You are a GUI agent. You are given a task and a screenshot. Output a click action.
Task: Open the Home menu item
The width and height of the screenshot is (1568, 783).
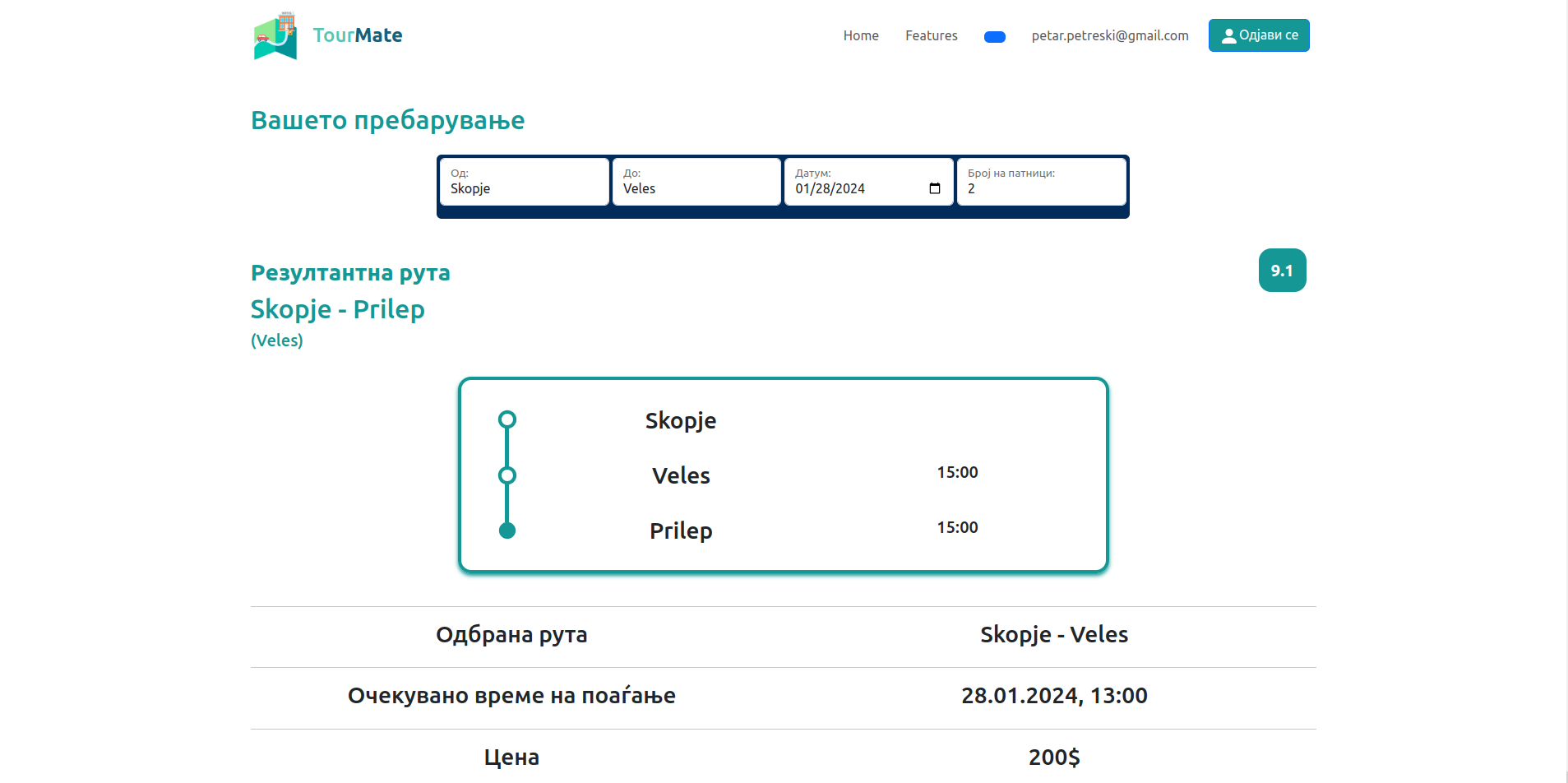(860, 35)
